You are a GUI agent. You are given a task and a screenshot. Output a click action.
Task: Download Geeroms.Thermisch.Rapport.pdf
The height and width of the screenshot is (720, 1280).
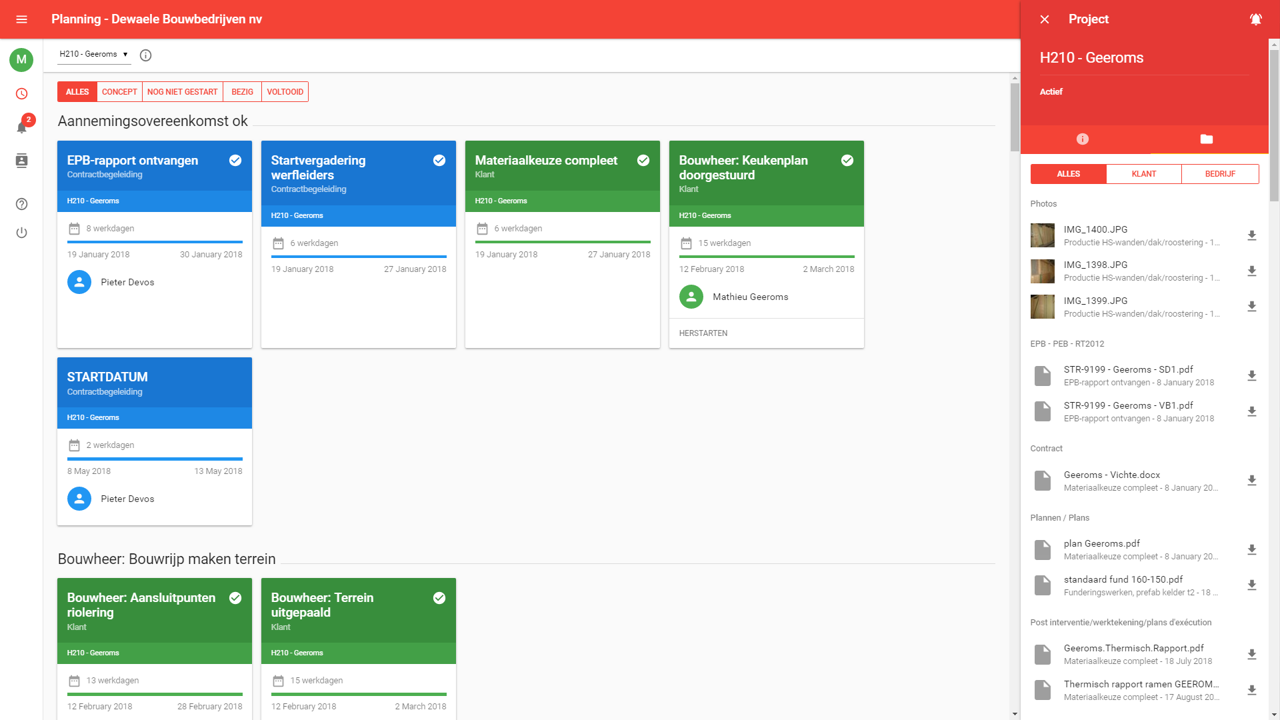[1251, 655]
